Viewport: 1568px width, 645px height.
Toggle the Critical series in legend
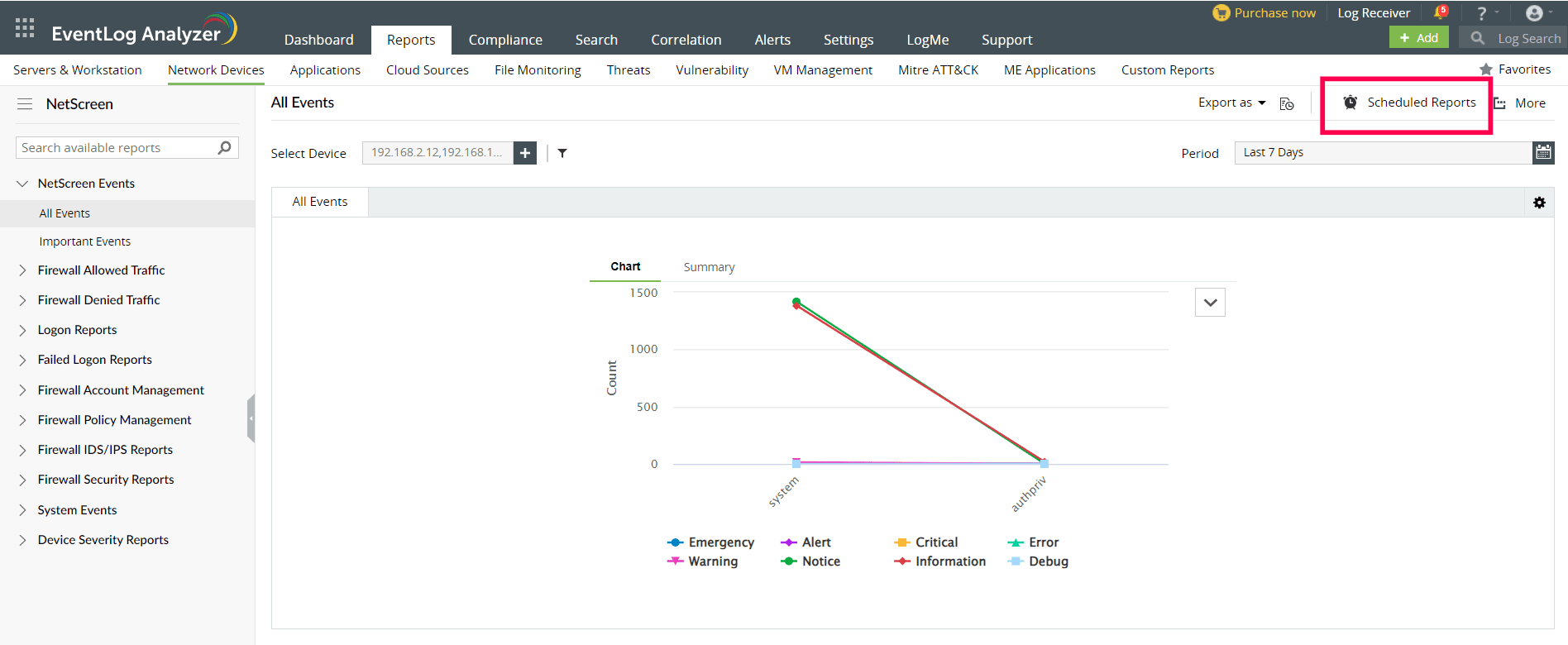pos(925,542)
